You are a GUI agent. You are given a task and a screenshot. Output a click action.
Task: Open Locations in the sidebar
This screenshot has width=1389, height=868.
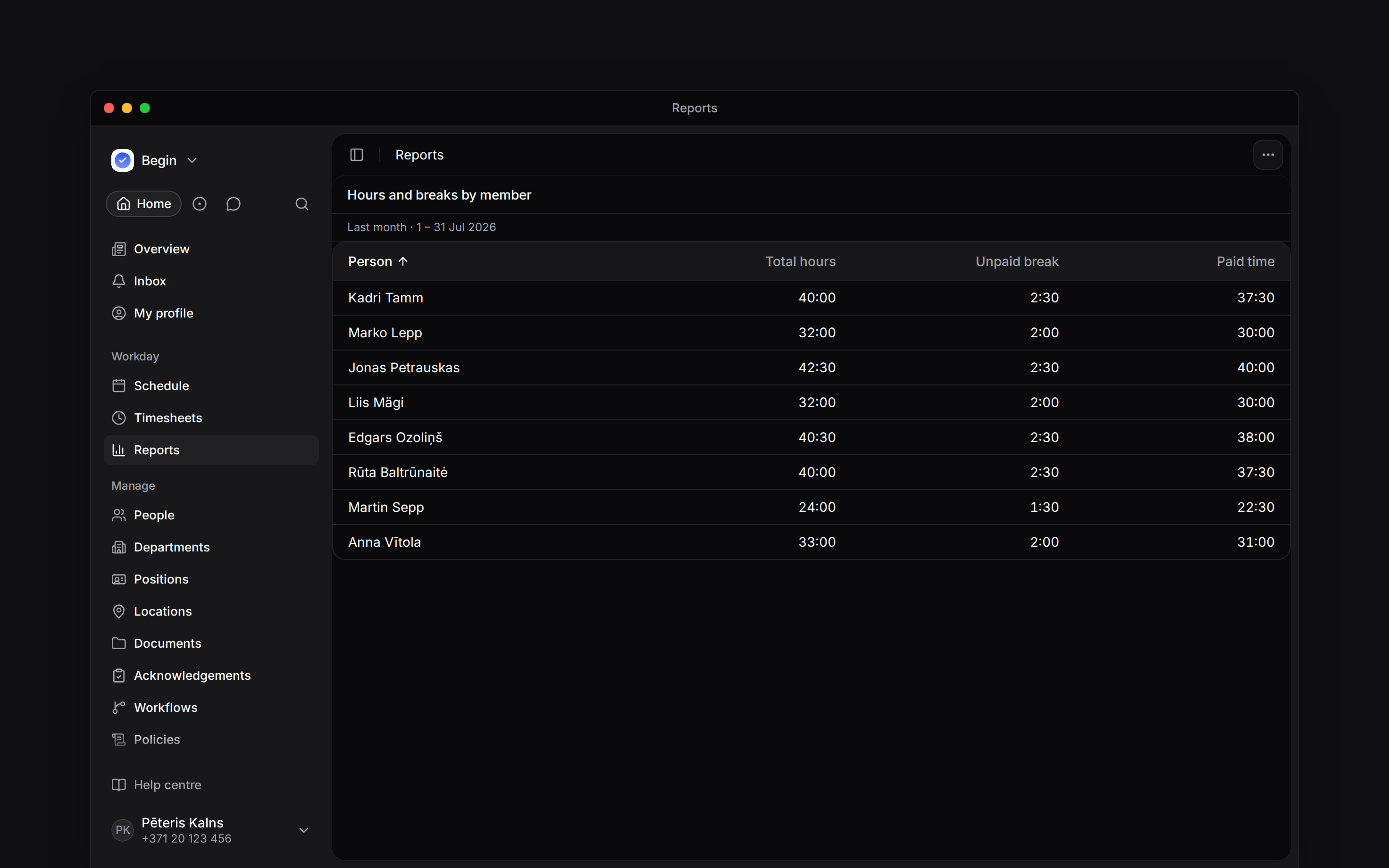click(211, 611)
